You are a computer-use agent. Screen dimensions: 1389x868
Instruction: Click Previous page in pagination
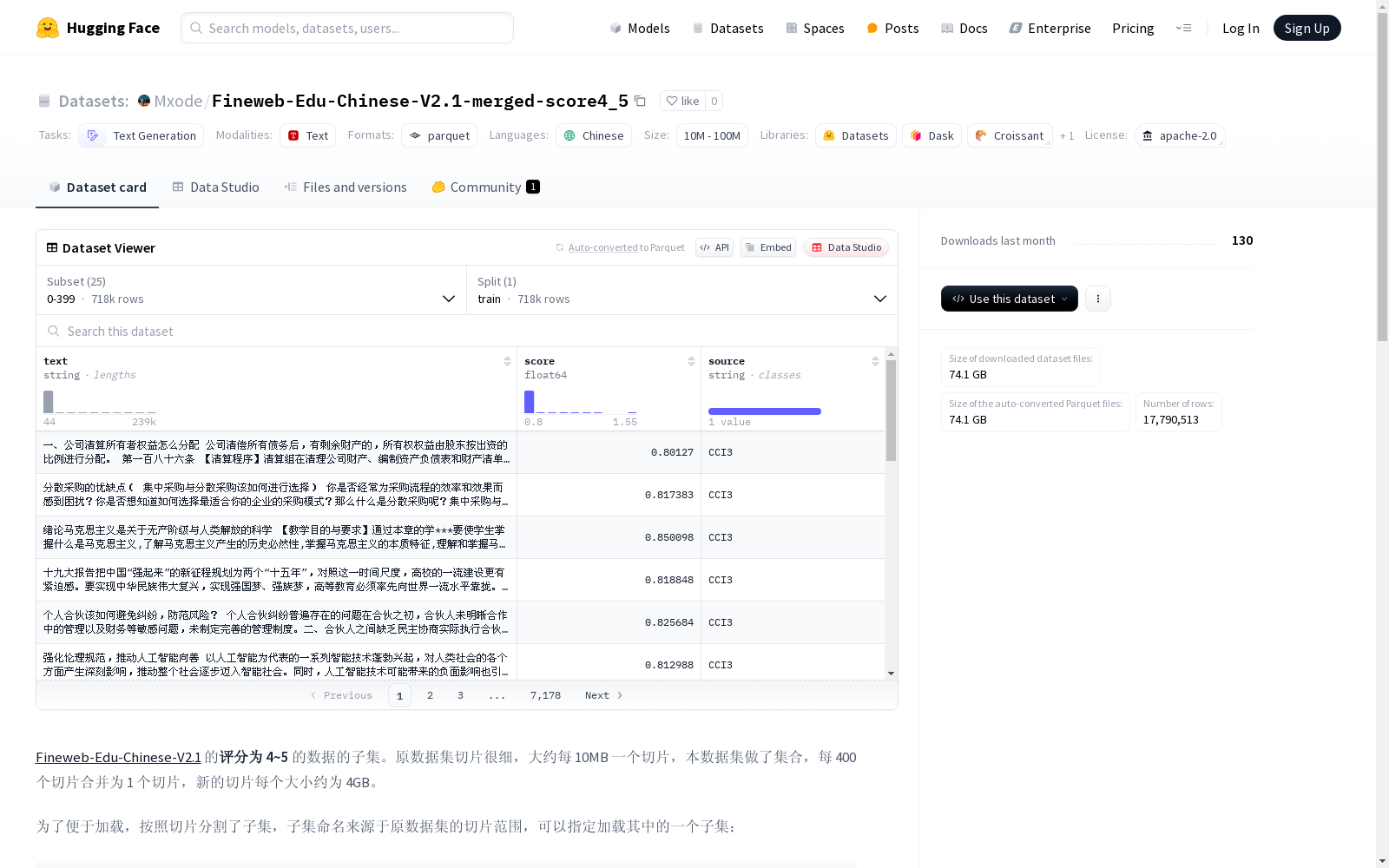coord(341,695)
